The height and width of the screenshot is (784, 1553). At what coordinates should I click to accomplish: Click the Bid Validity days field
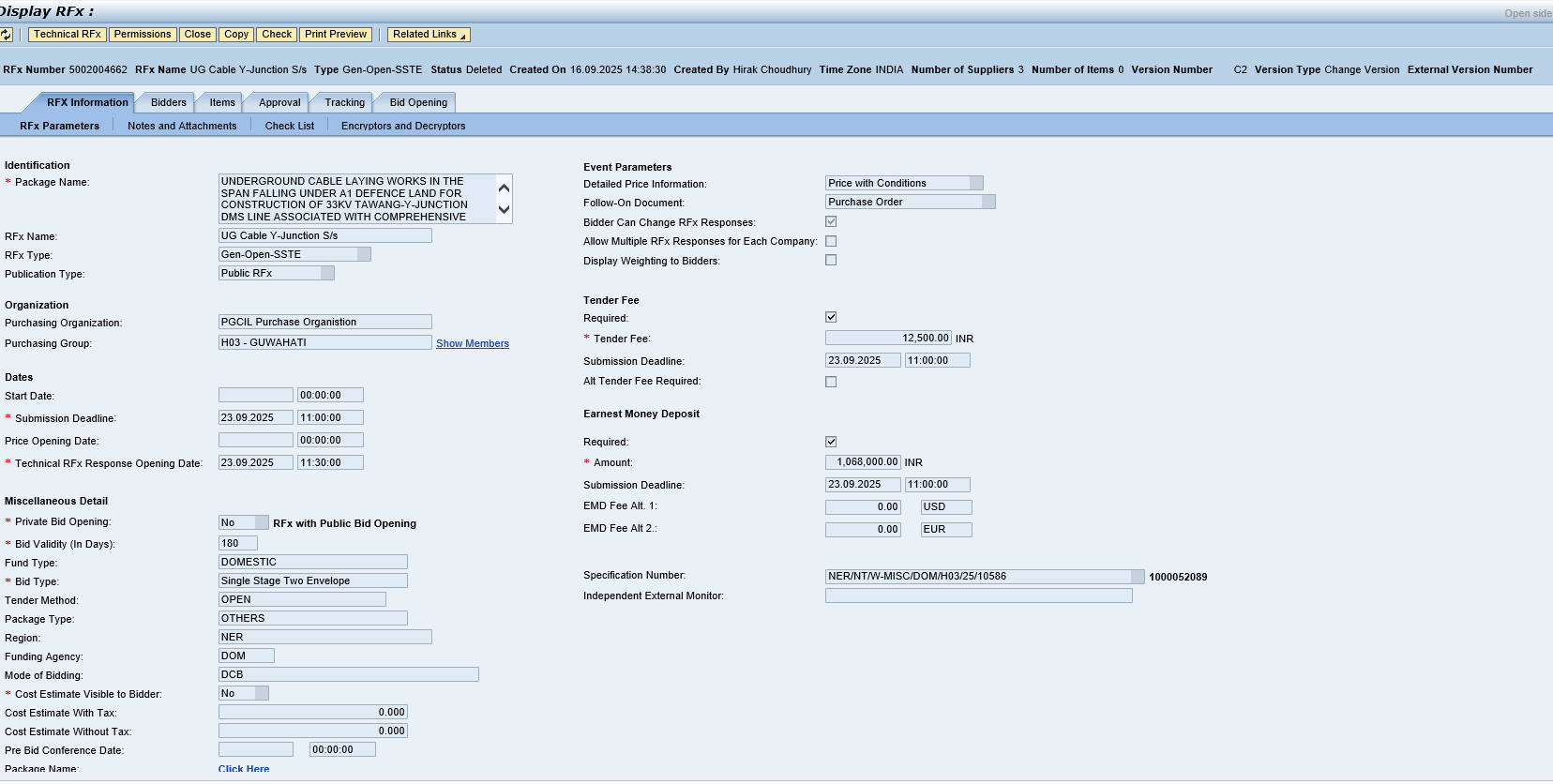click(237, 544)
